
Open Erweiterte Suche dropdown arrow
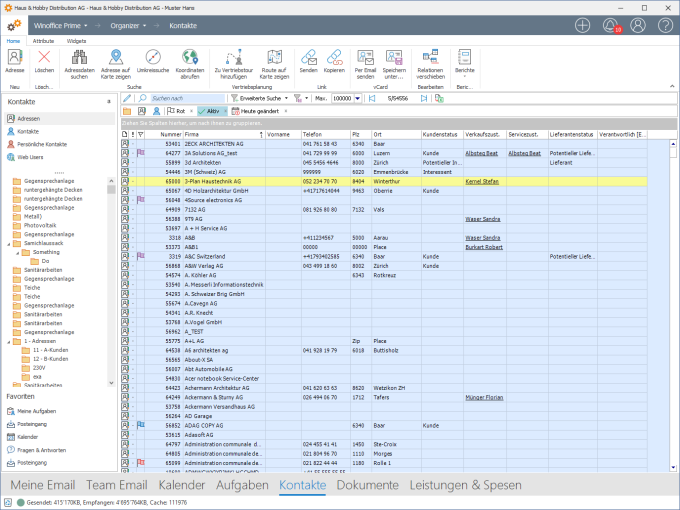pos(287,98)
